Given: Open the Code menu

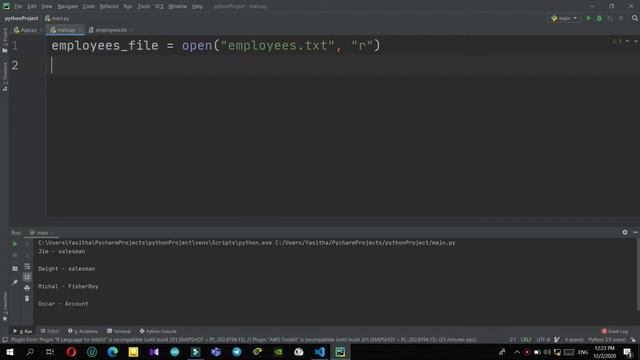Looking at the screenshot, I should pos(89,7).
